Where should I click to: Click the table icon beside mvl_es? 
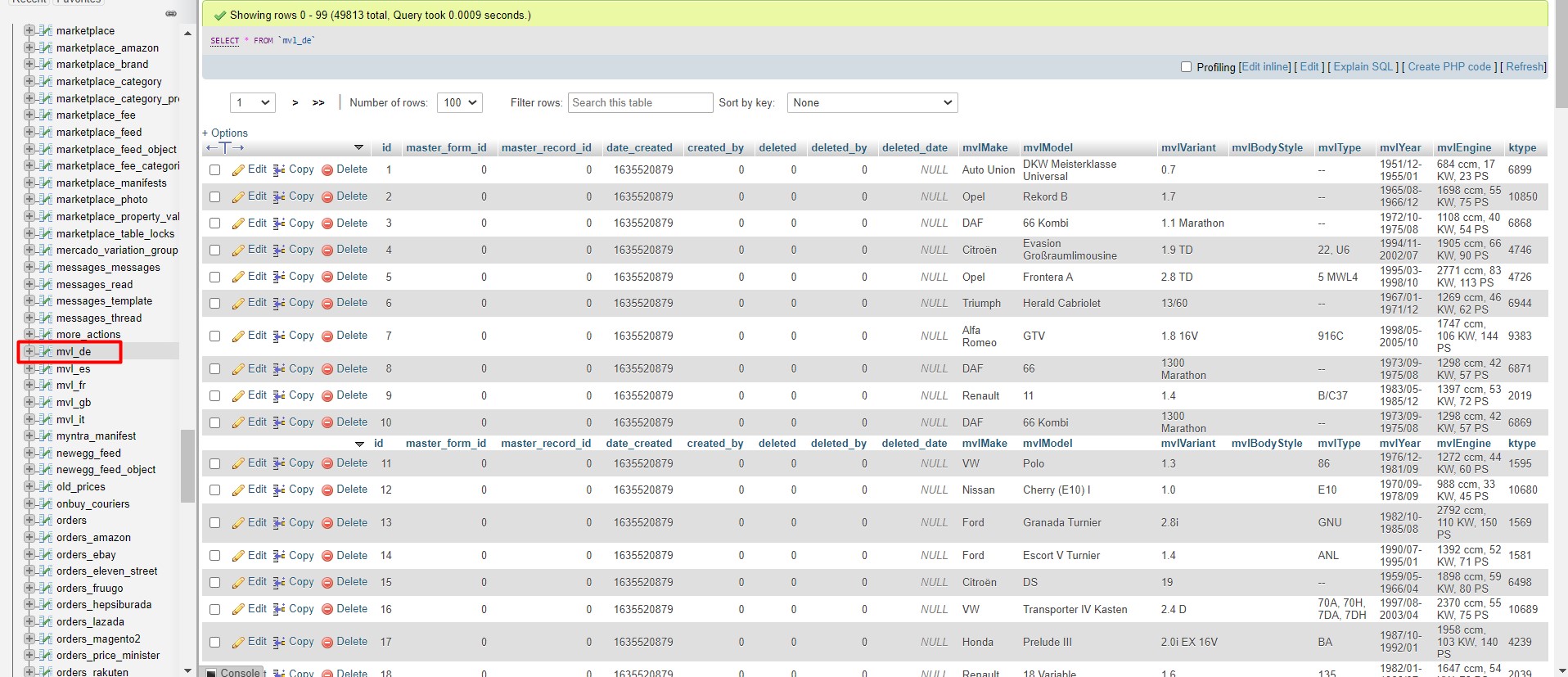pos(46,368)
